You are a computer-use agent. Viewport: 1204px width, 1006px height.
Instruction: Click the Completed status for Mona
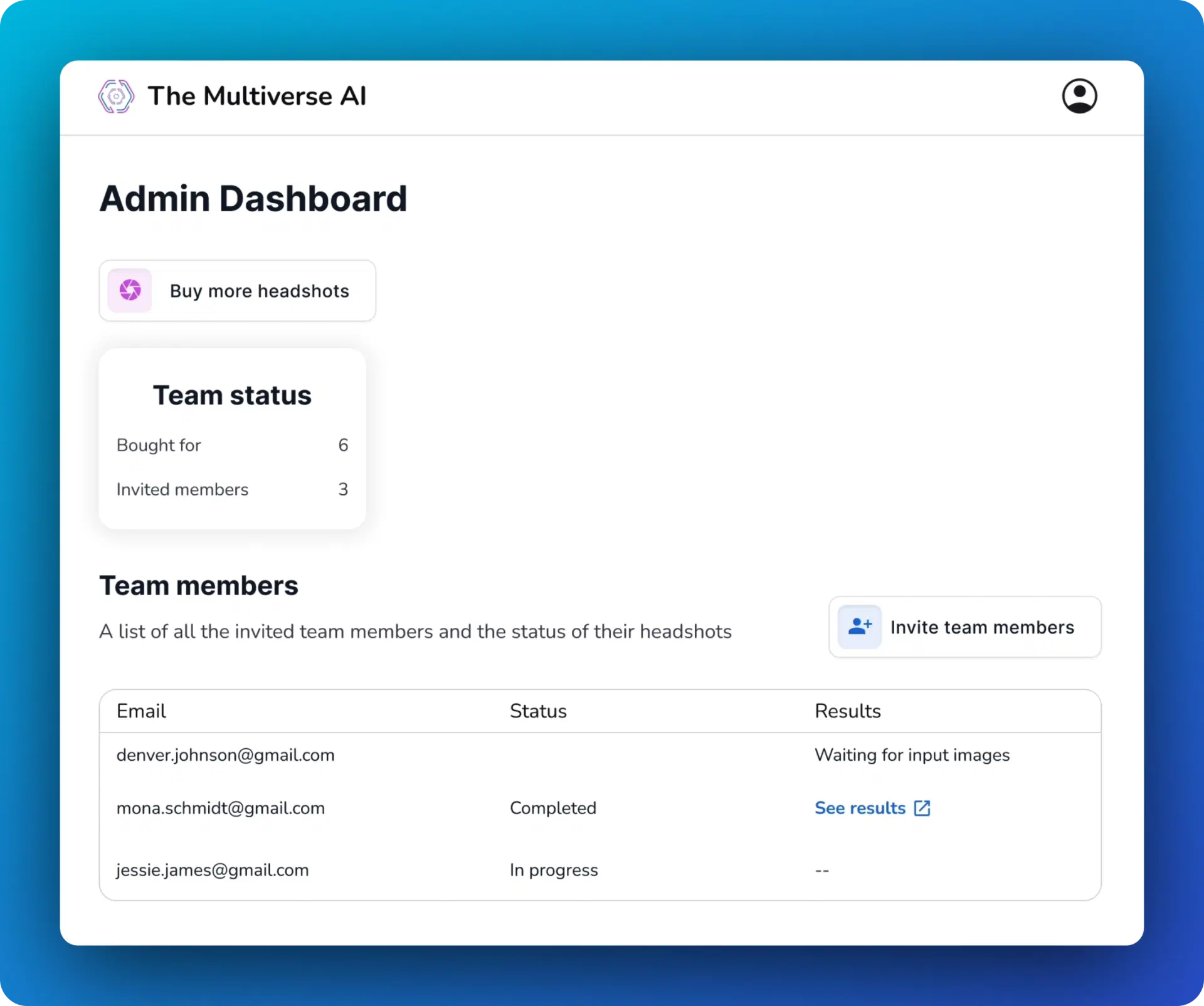pos(552,808)
